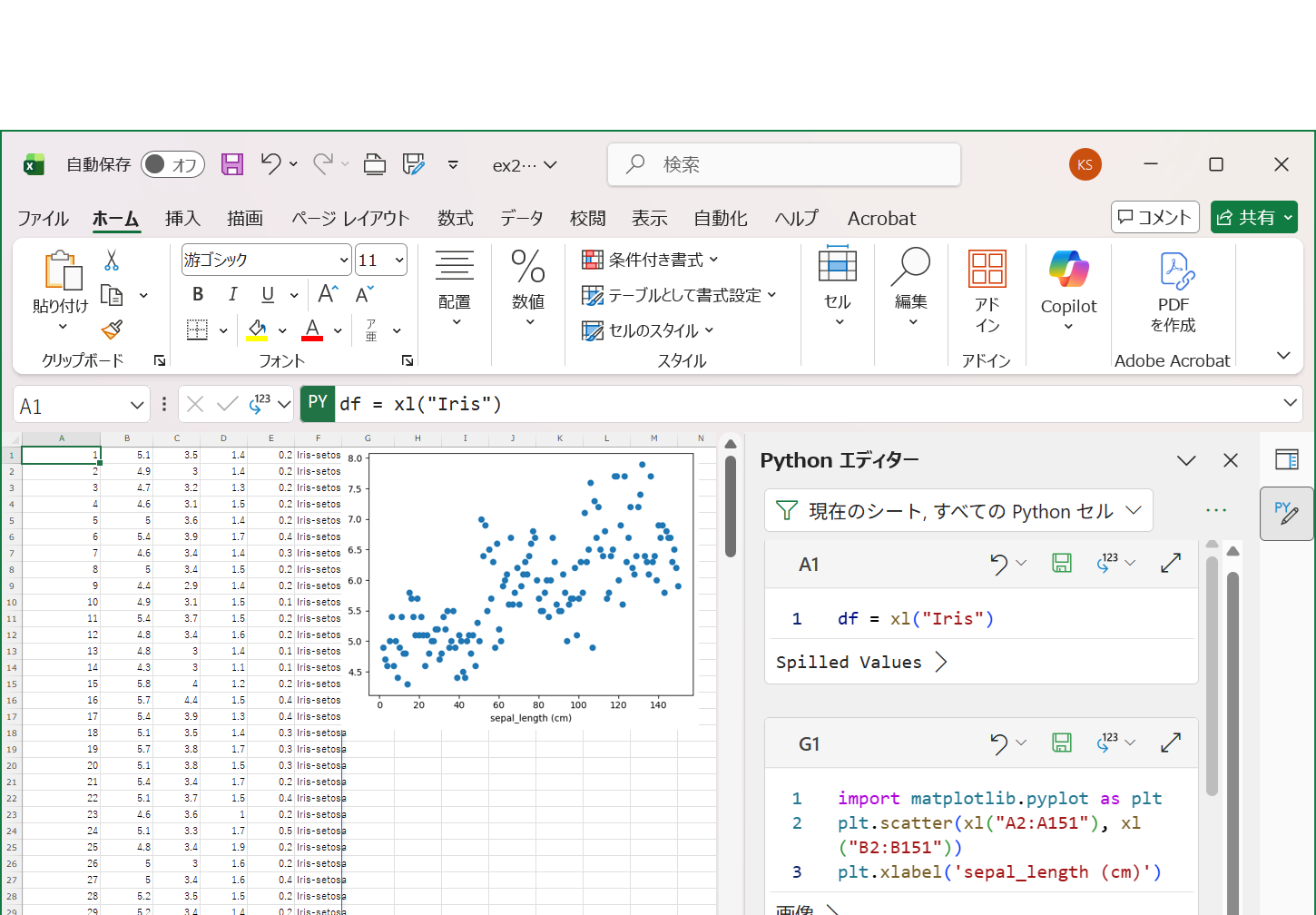Open the 挿入 (Insert) ribbon tab
Screen dimensions: 1316x915
tap(182, 219)
